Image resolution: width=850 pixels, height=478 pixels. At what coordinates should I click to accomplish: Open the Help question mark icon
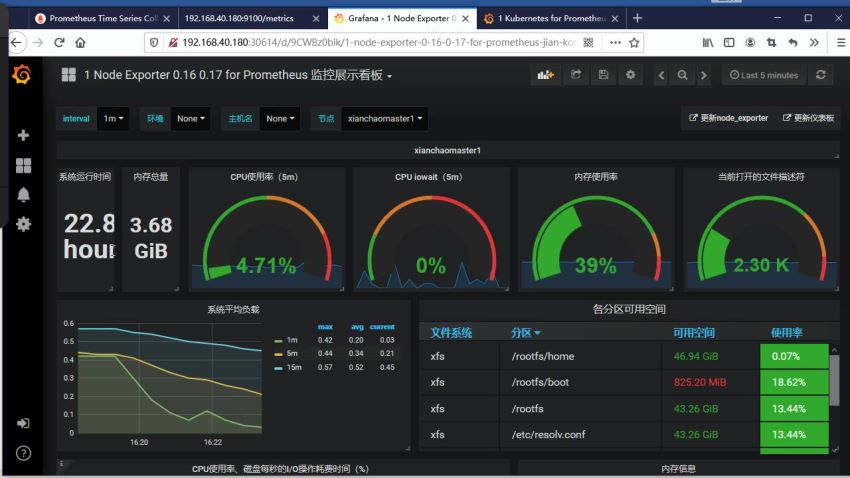tap(23, 453)
